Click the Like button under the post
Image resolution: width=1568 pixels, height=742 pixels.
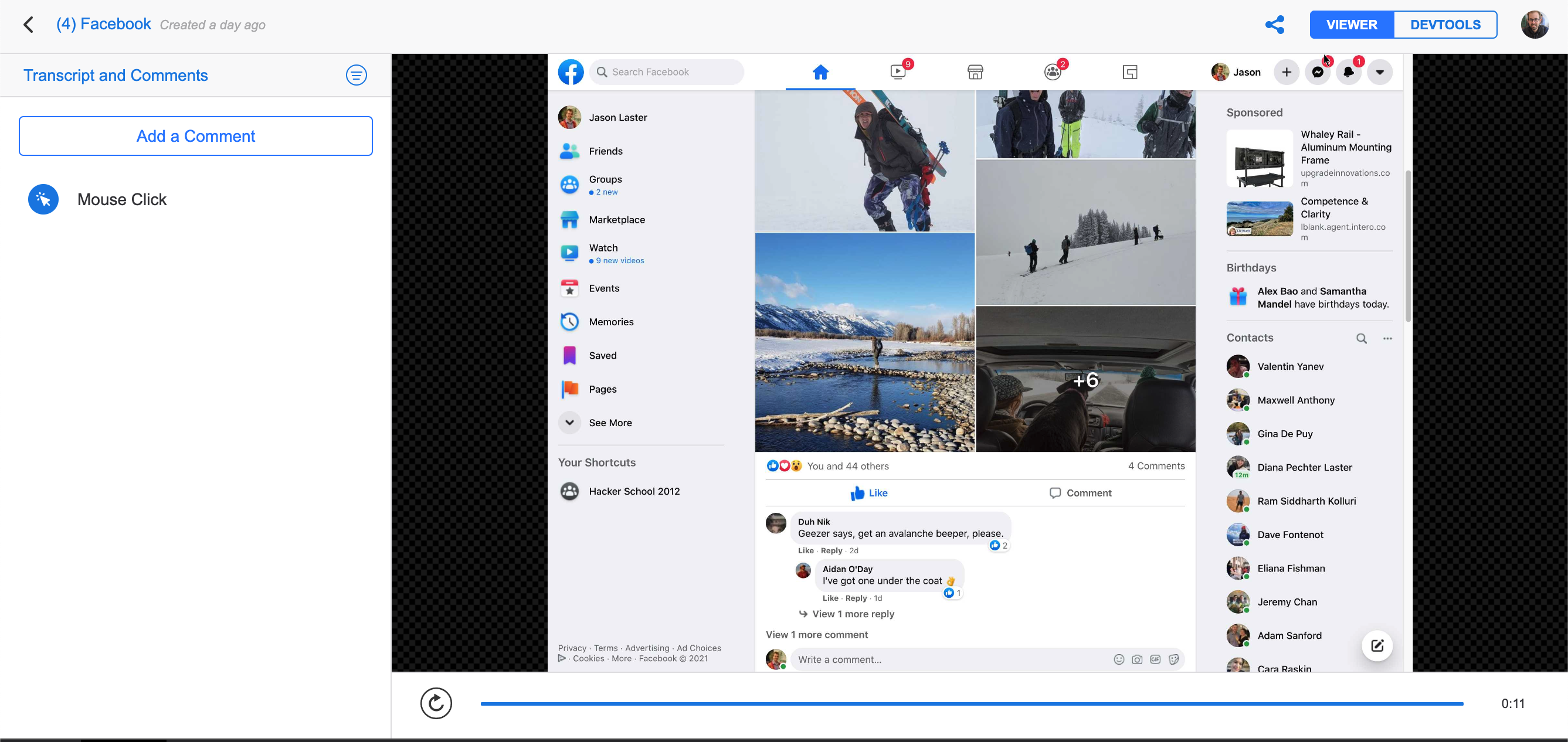click(869, 493)
